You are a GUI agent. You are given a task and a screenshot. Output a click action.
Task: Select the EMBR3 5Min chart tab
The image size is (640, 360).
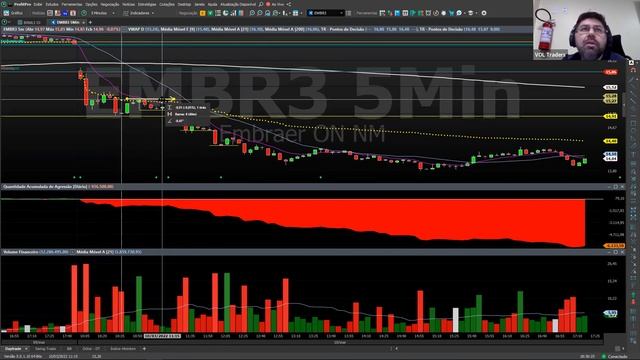pos(68,22)
